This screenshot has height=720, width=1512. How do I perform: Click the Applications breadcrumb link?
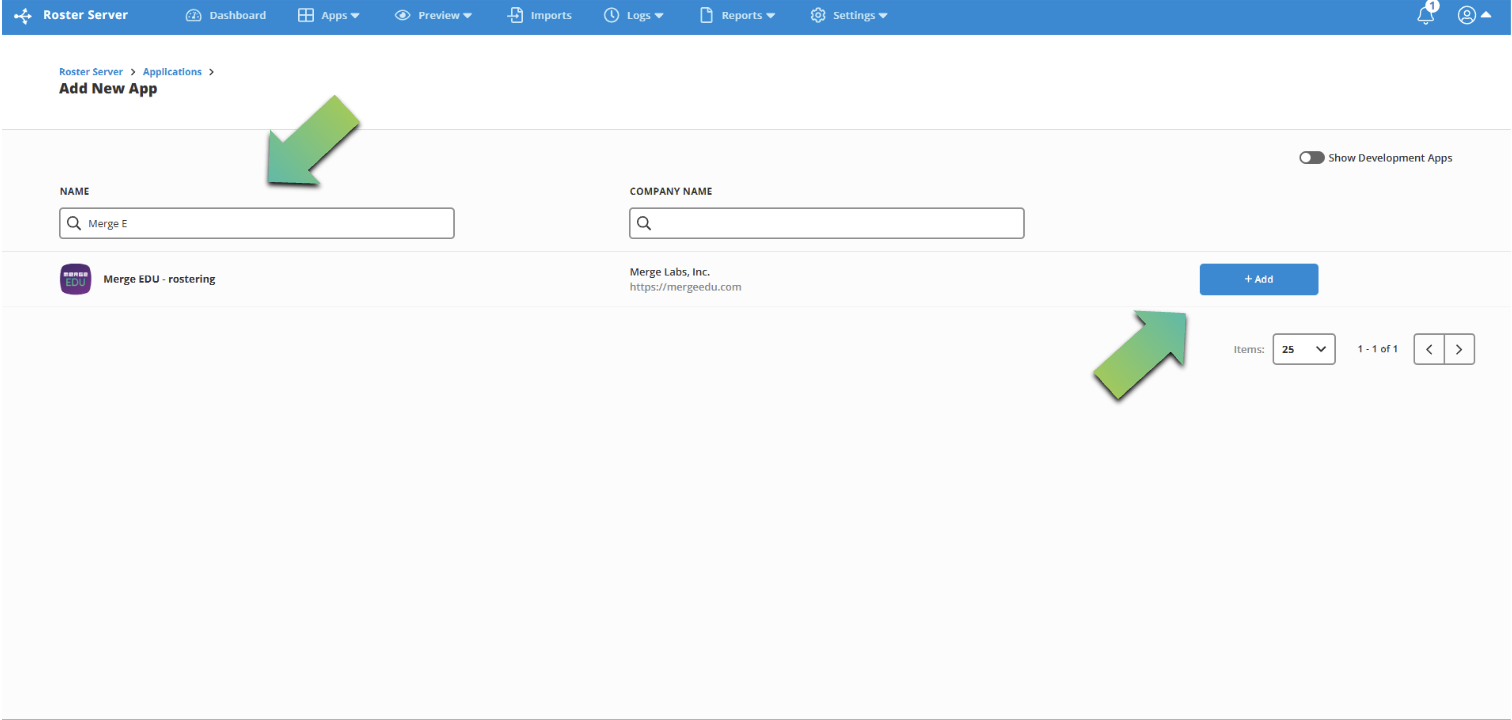[x=172, y=72]
